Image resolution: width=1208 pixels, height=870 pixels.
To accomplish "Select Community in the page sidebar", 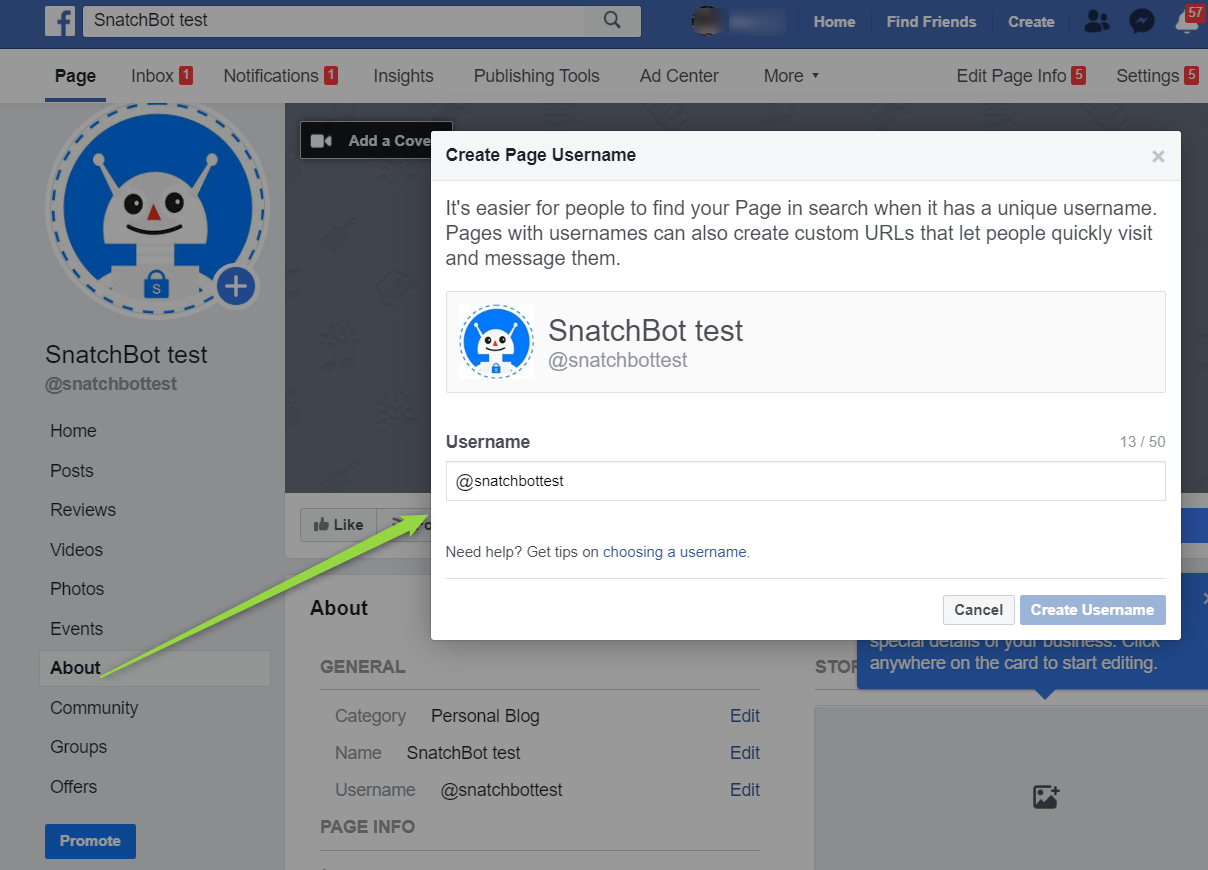I will coord(94,708).
